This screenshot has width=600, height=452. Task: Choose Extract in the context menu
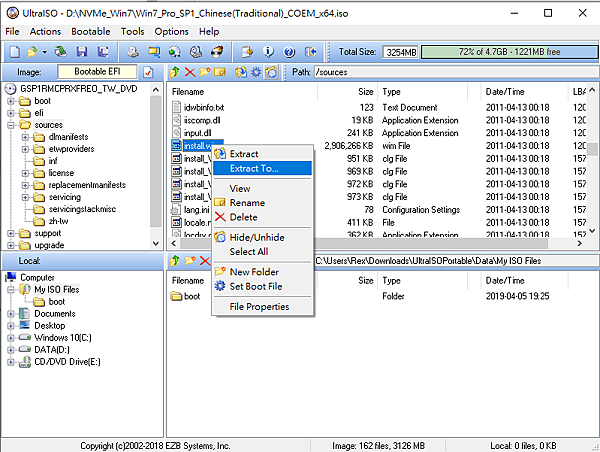(x=262, y=154)
